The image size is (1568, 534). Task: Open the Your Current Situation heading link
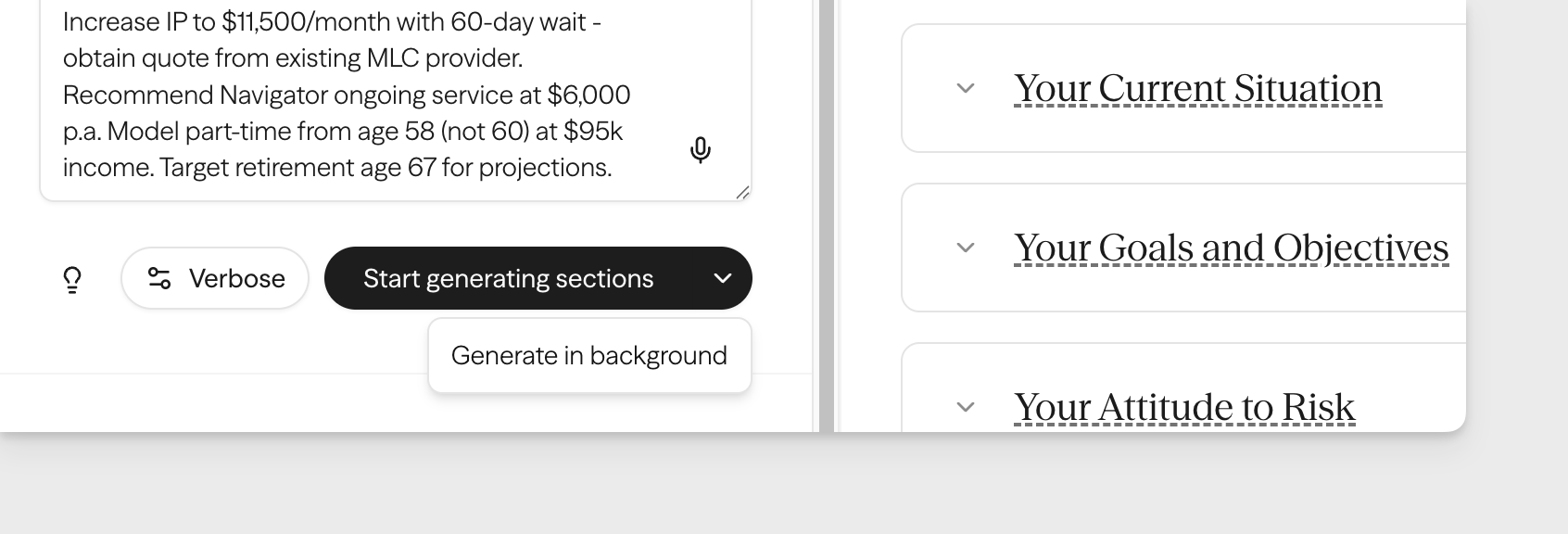1197,88
